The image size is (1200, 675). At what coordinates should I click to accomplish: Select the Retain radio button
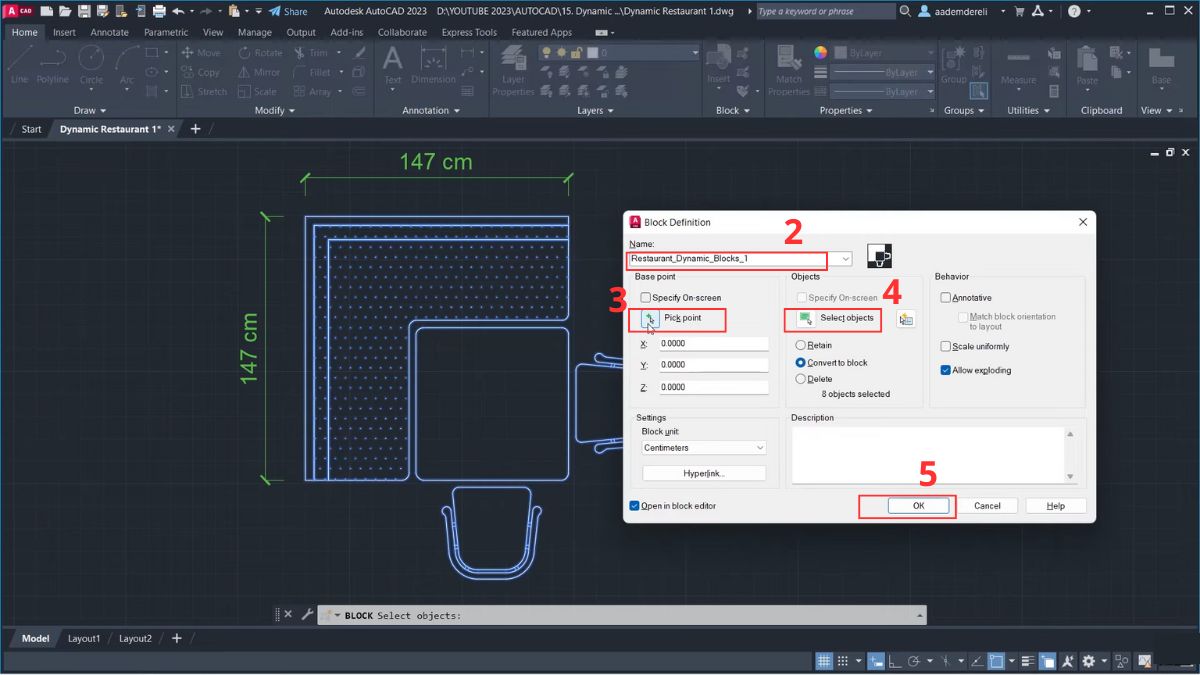(x=801, y=343)
